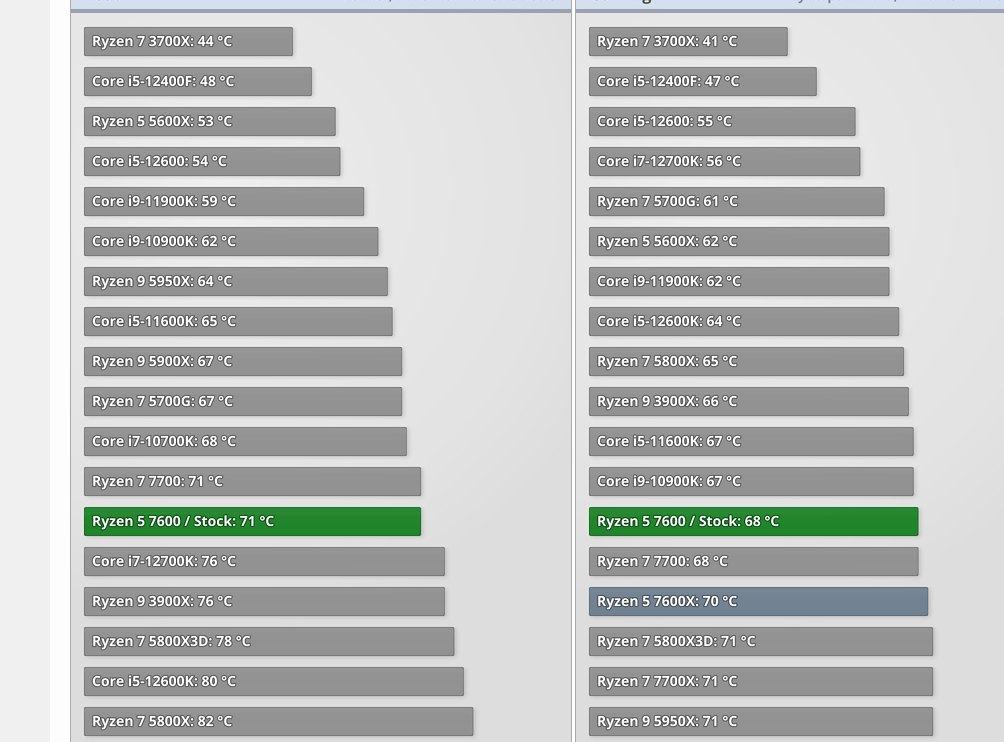Select the left chart bar Ryzen 7 5700G: 67 °C
This screenshot has width=1004, height=742.
tap(243, 401)
